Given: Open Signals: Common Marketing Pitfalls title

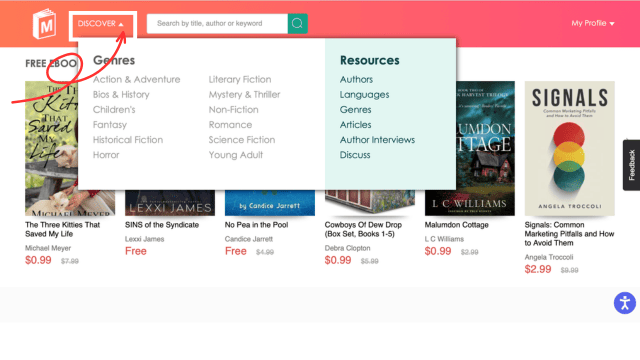Looking at the screenshot, I should pyautogui.click(x=569, y=234).
